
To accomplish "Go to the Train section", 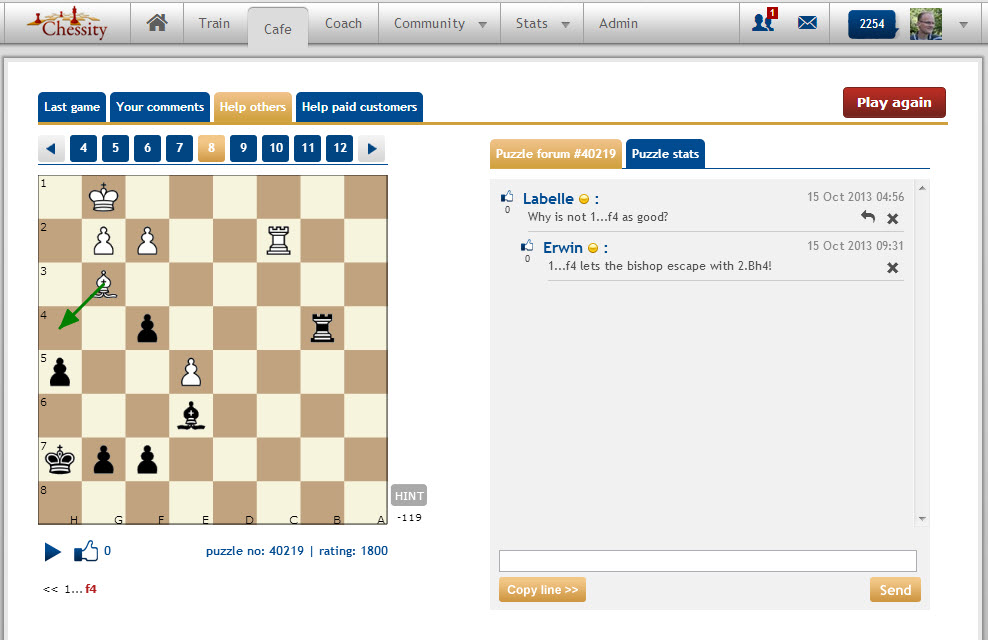I will (x=214, y=23).
